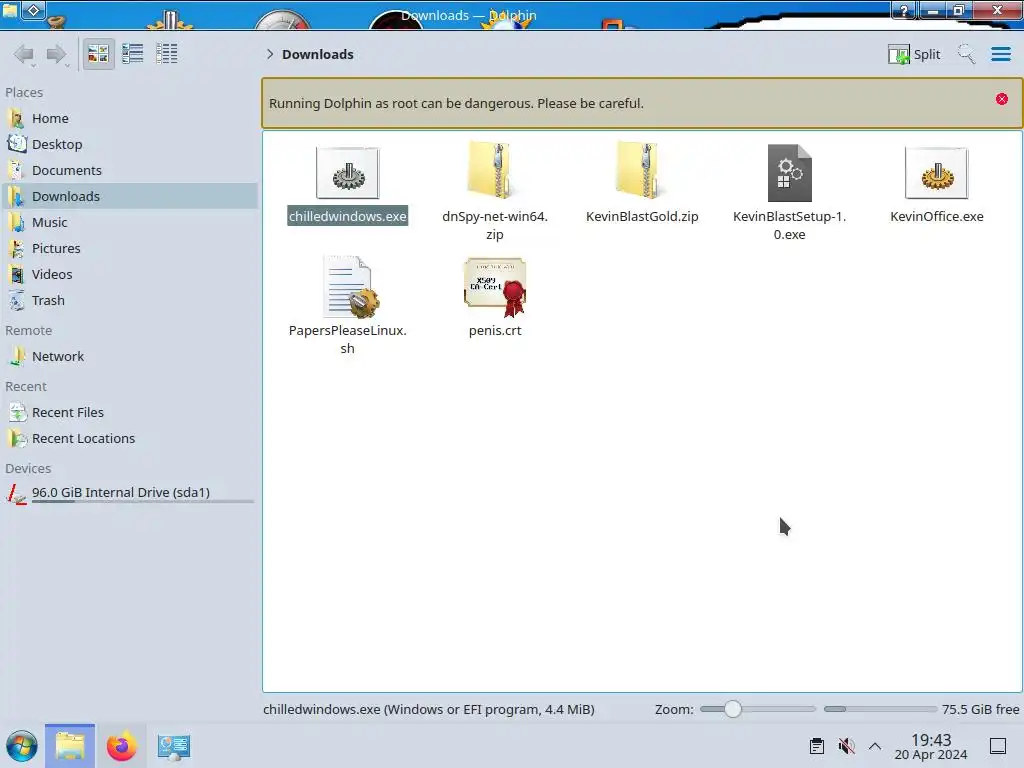Open Split view

(x=914, y=54)
